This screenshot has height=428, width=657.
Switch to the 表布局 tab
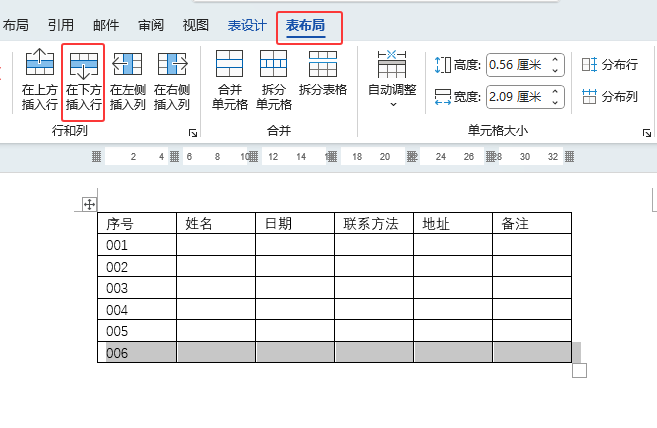[305, 26]
